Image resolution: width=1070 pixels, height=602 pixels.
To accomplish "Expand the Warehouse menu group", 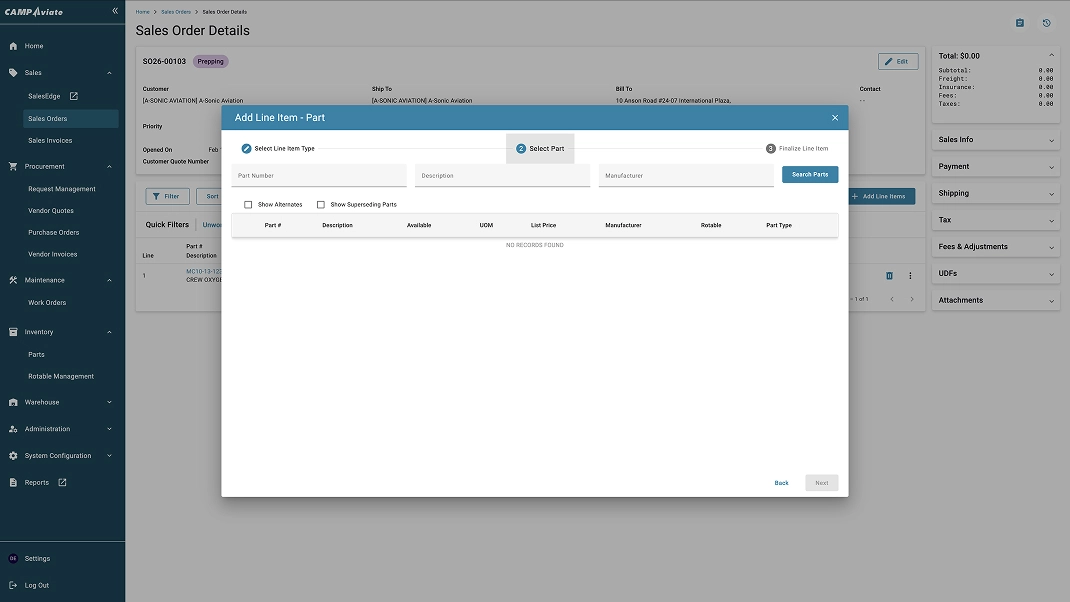I will (109, 402).
